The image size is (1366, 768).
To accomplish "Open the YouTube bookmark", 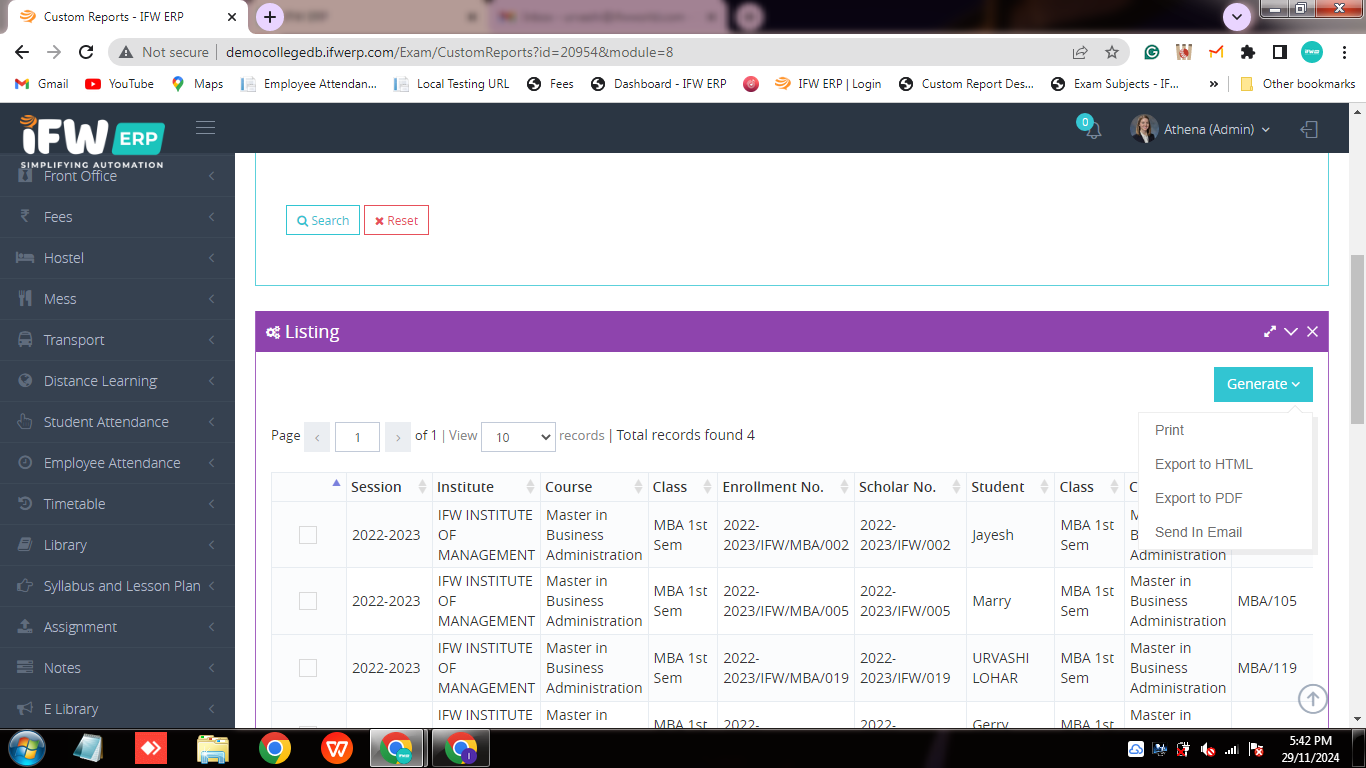I will pyautogui.click(x=120, y=84).
